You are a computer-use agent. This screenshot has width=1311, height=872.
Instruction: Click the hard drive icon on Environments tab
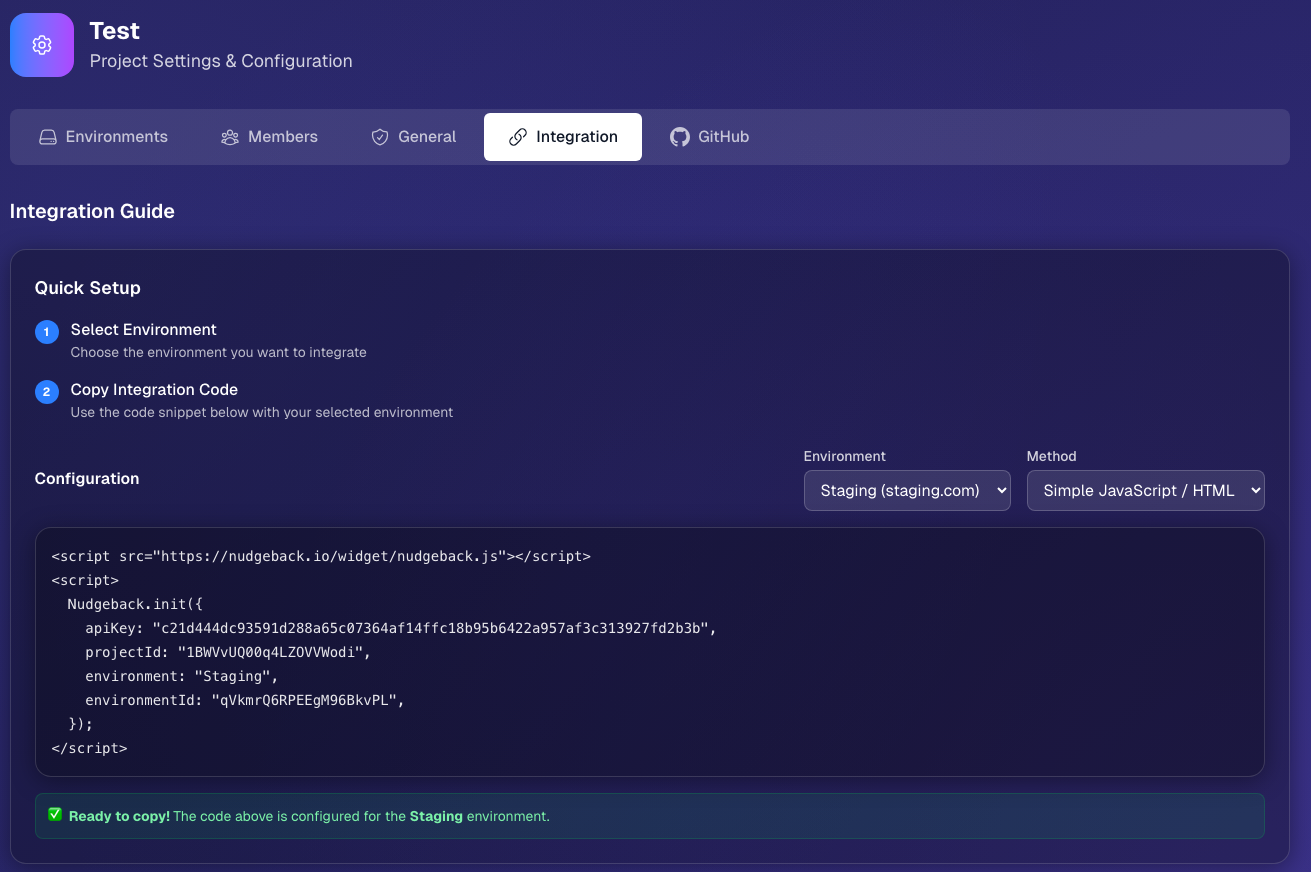click(47, 136)
